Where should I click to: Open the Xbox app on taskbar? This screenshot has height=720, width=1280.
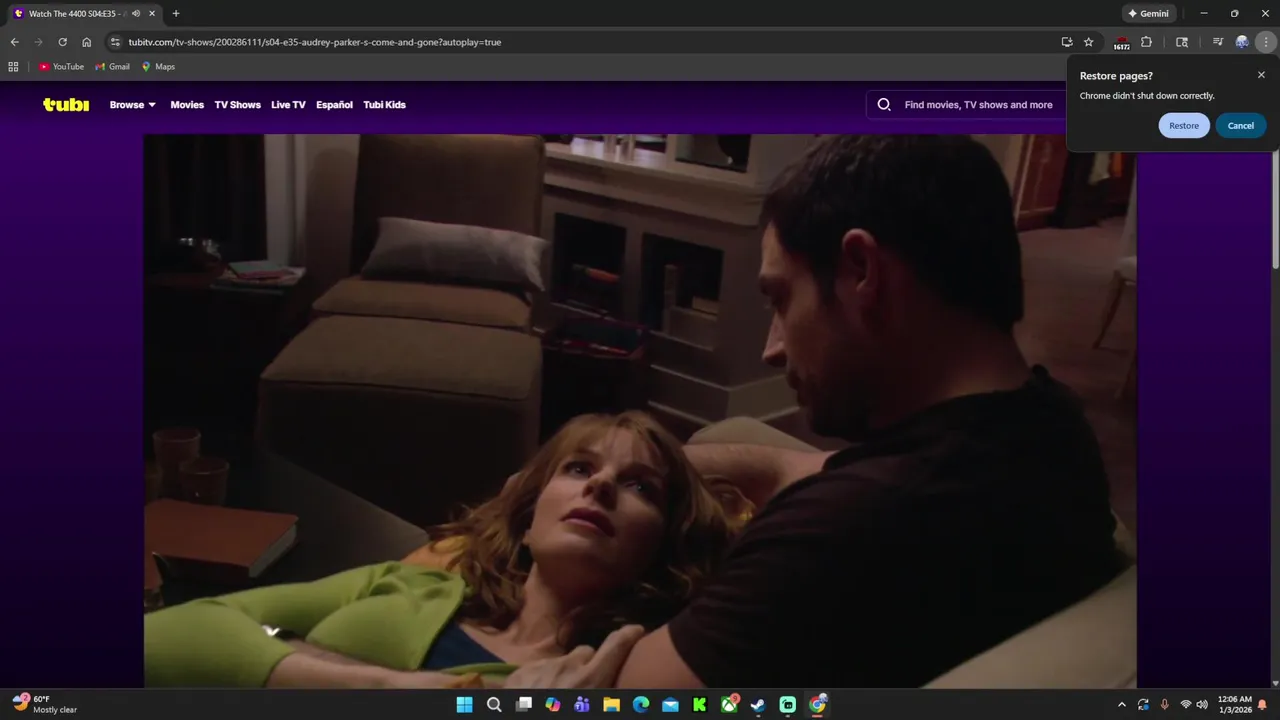point(730,705)
